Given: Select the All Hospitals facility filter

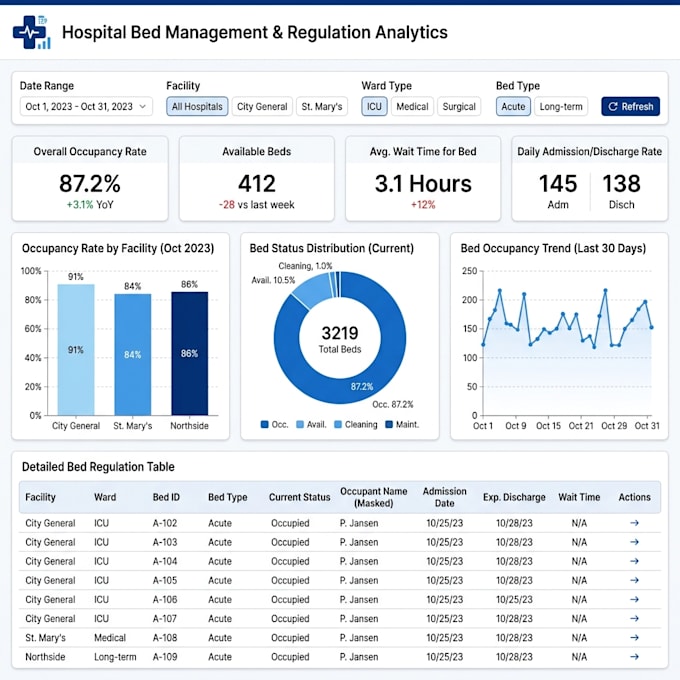Looking at the screenshot, I should click(x=197, y=106).
